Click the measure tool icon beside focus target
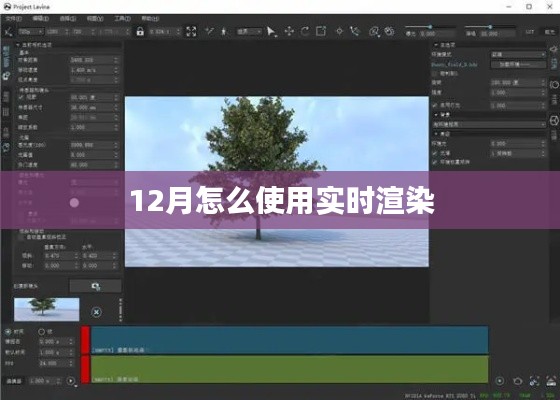The width and height of the screenshot is (560, 400). pyautogui.click(x=355, y=31)
